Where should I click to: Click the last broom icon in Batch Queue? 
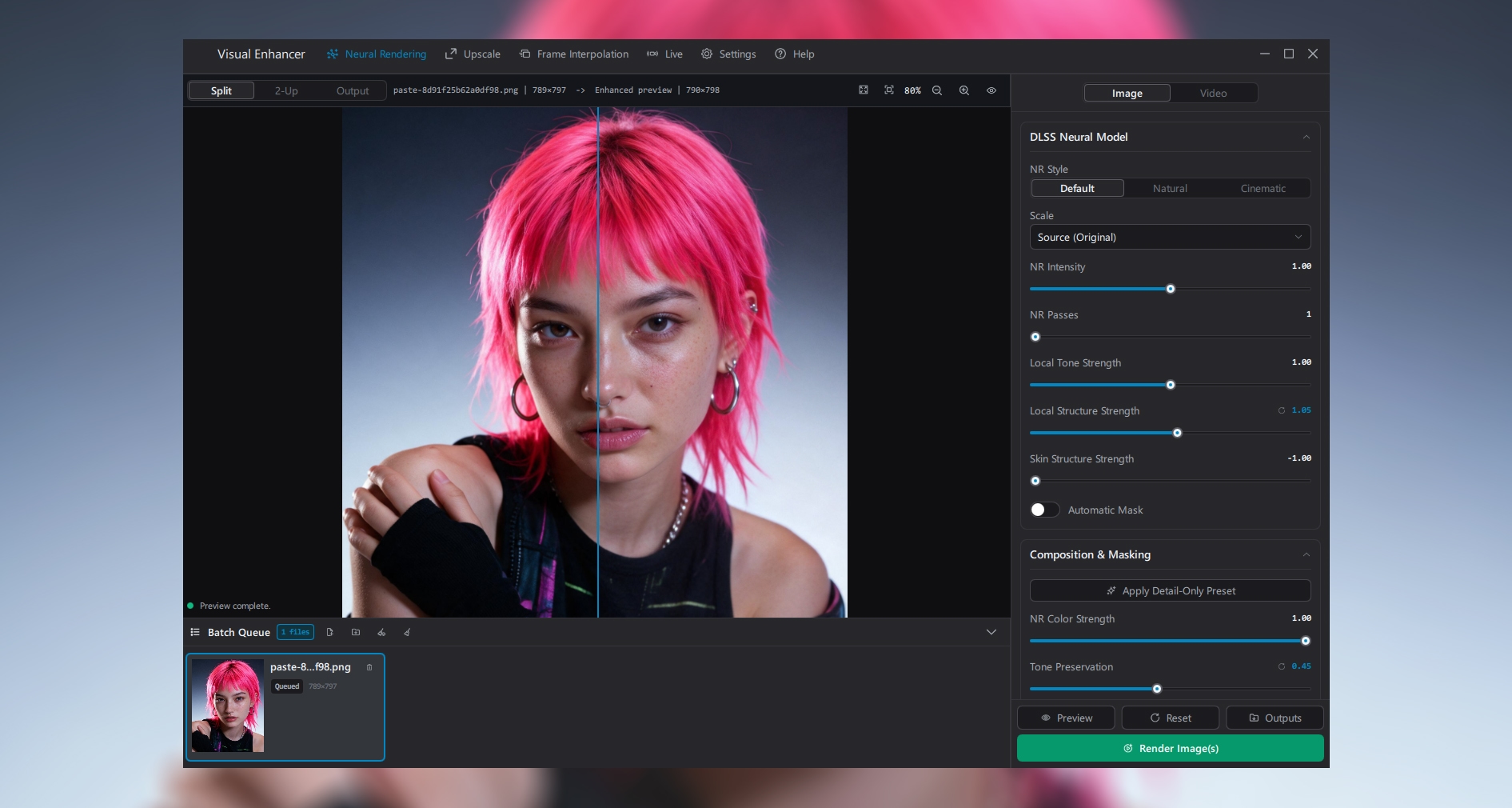tap(407, 632)
